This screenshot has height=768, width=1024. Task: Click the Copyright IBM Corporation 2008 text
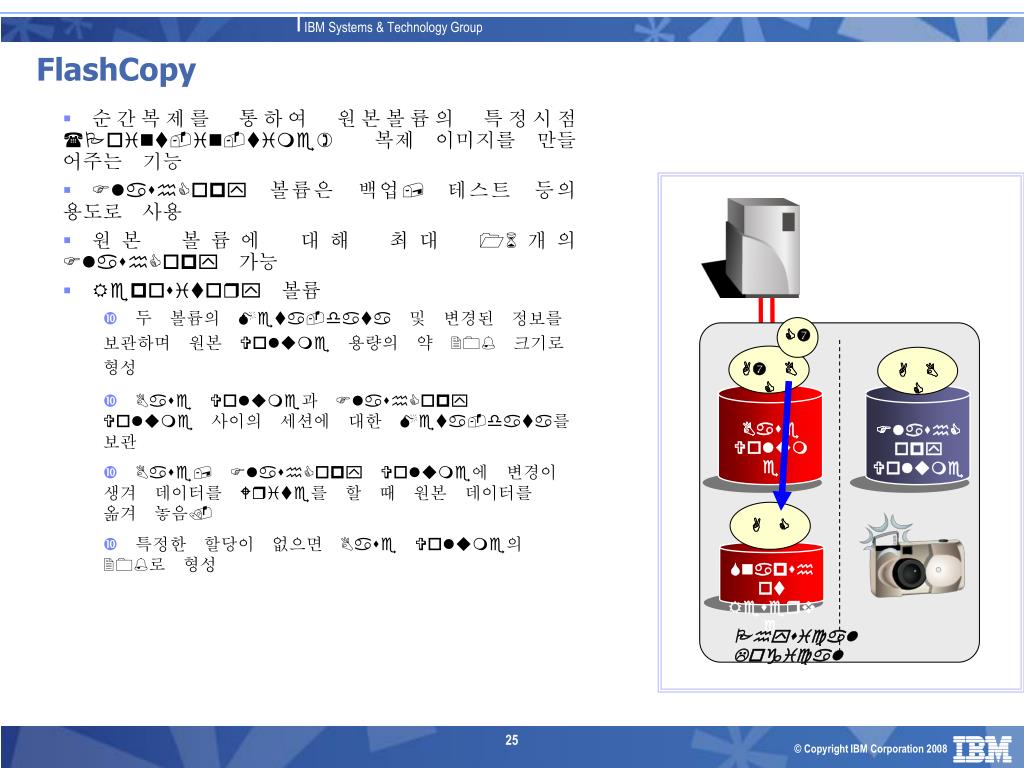coord(870,749)
